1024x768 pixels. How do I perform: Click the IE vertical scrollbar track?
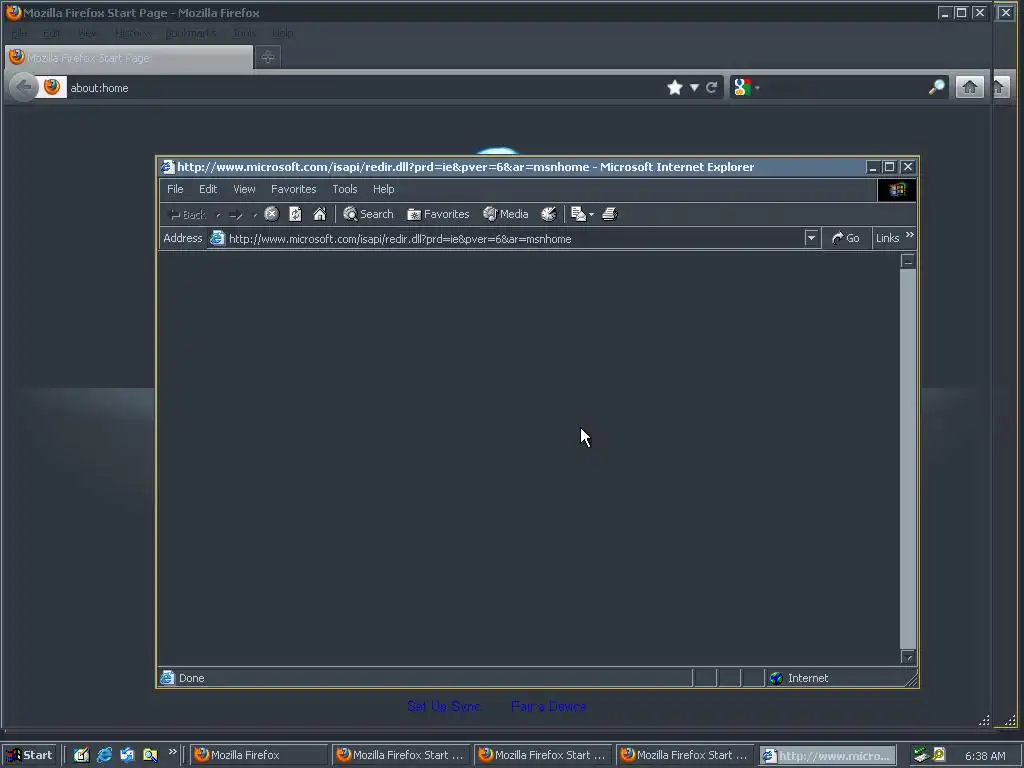908,459
